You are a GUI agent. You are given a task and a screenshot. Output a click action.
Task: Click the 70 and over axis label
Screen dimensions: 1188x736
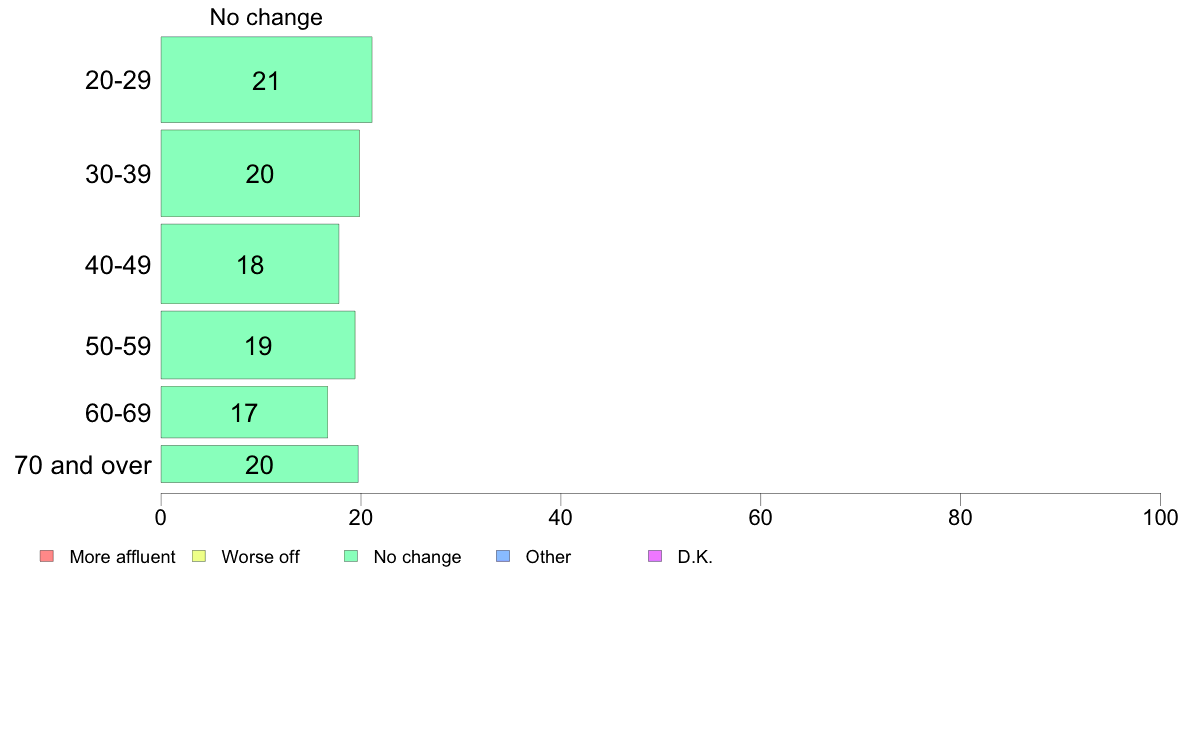(x=83, y=465)
